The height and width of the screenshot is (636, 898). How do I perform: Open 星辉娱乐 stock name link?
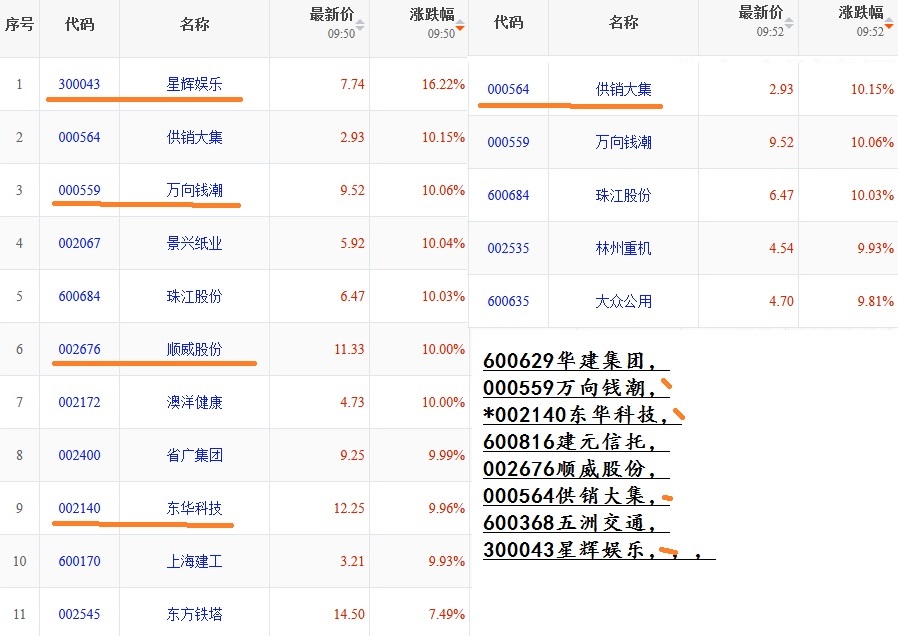pos(194,84)
